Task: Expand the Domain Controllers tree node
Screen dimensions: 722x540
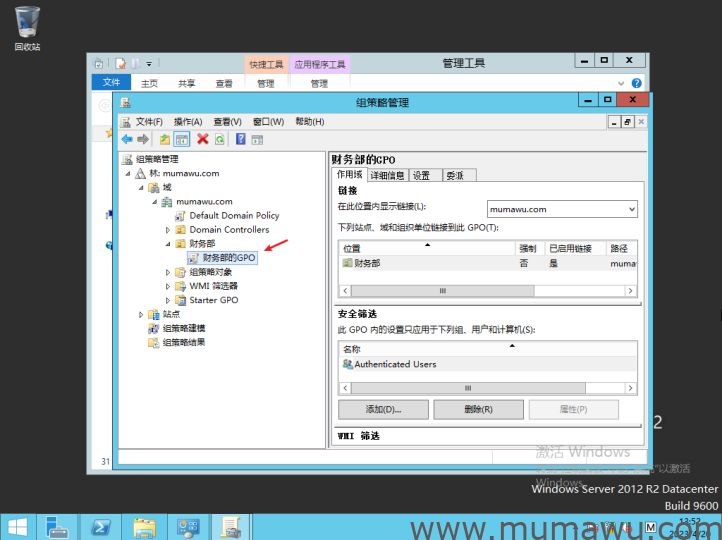Action: pyautogui.click(x=168, y=229)
